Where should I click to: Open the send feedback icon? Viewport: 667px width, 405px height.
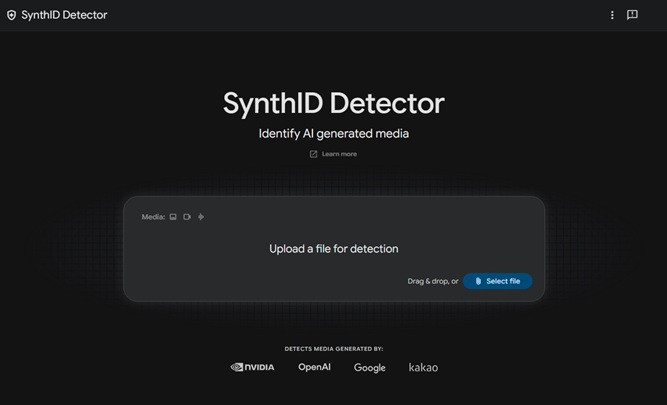click(632, 15)
